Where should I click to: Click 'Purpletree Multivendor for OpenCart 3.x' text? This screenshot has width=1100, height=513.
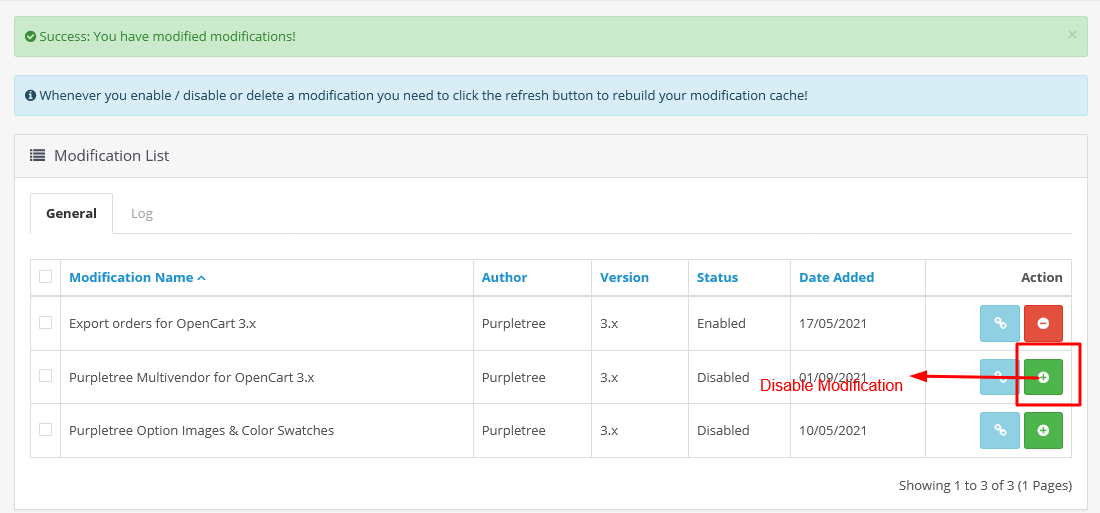[x=192, y=377]
